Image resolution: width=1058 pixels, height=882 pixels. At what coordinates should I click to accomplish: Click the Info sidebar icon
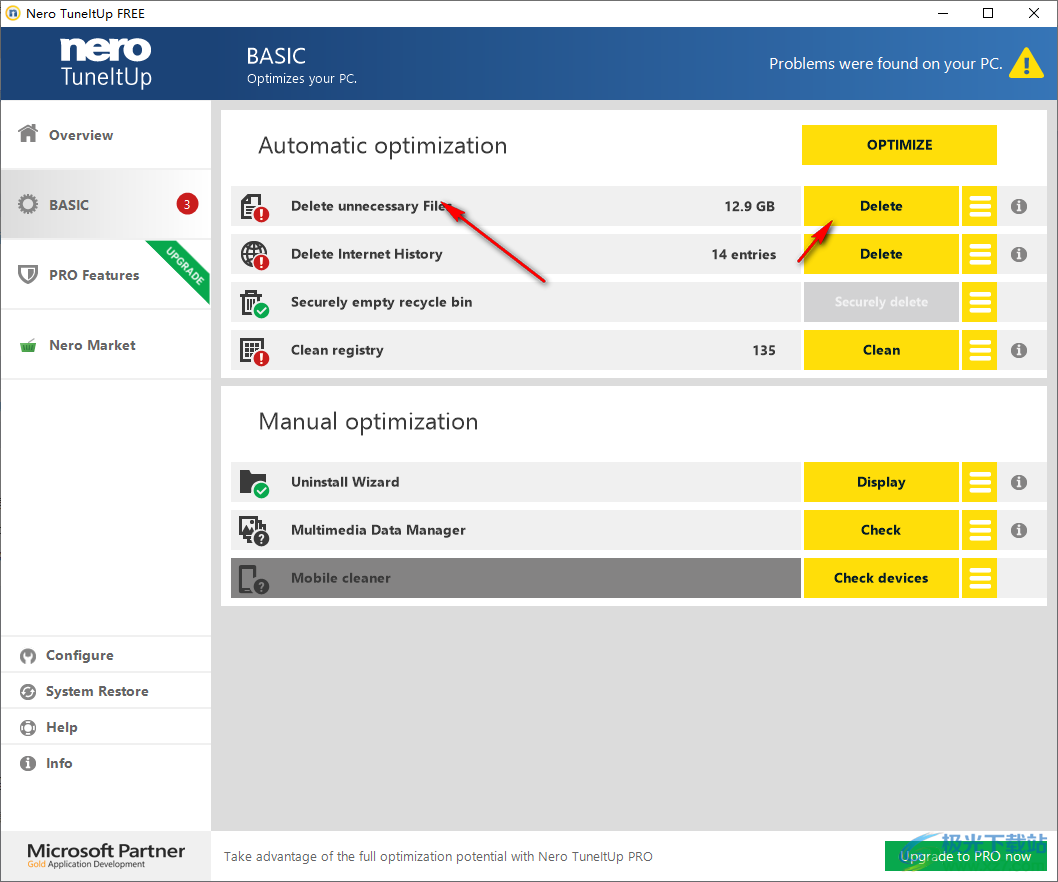pyautogui.click(x=28, y=763)
